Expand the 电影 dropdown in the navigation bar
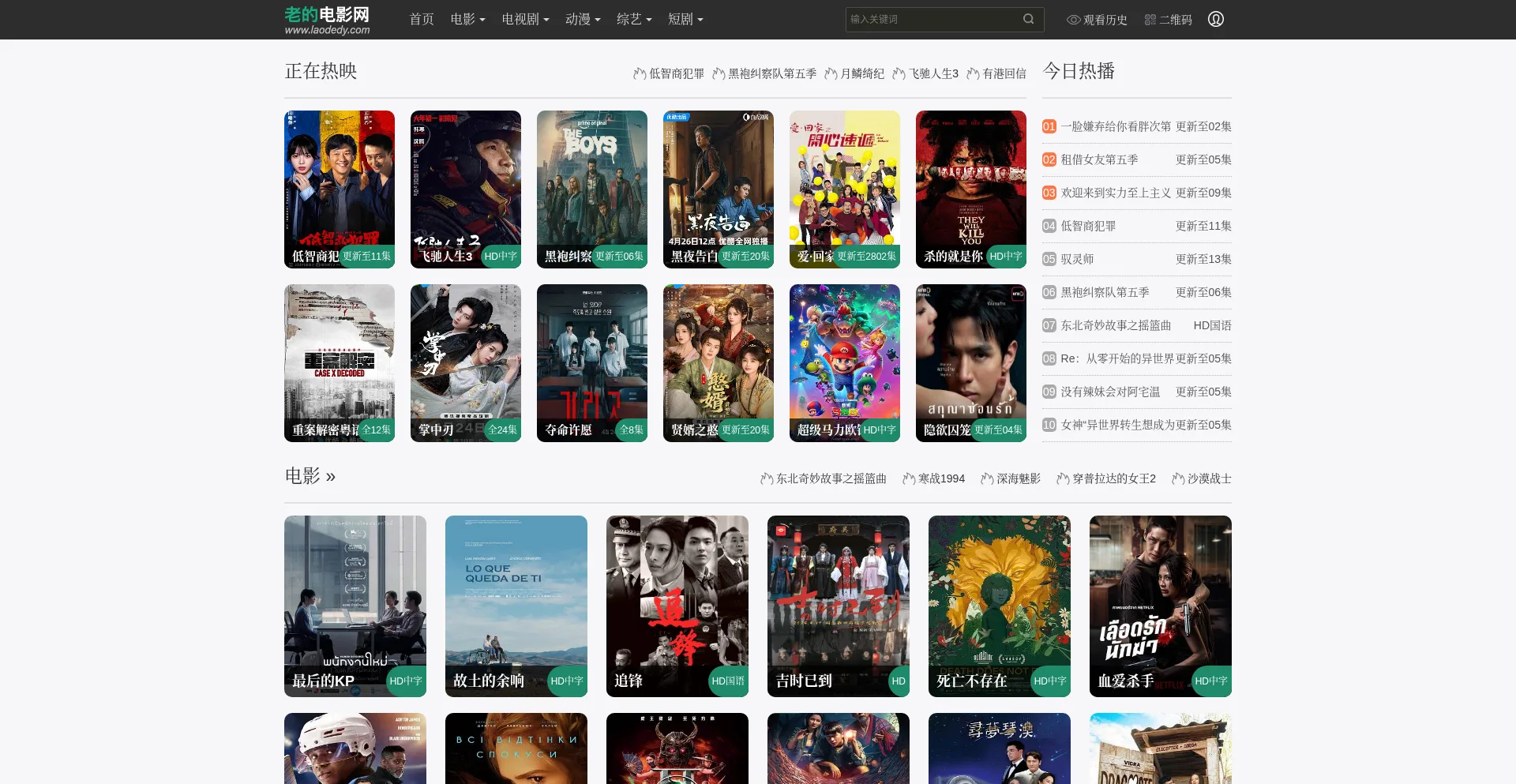The height and width of the screenshot is (784, 1516). pyautogui.click(x=467, y=19)
